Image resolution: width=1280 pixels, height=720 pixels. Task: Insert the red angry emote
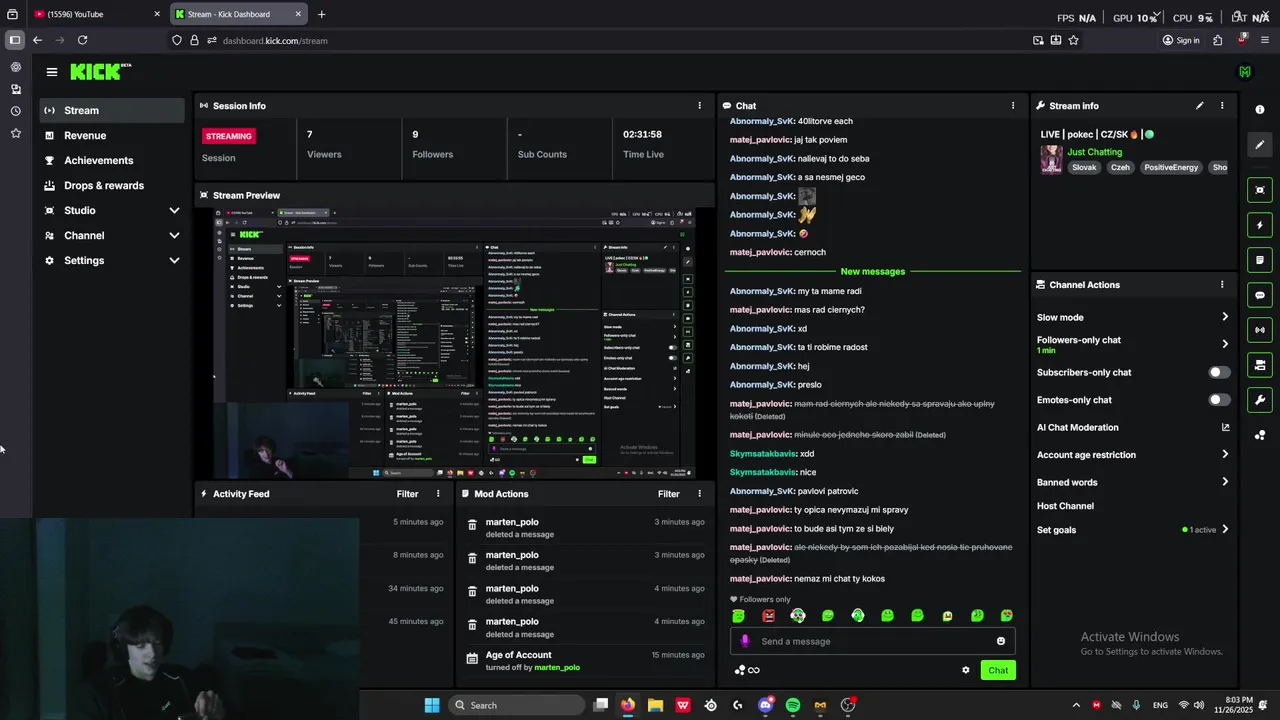[x=768, y=616]
